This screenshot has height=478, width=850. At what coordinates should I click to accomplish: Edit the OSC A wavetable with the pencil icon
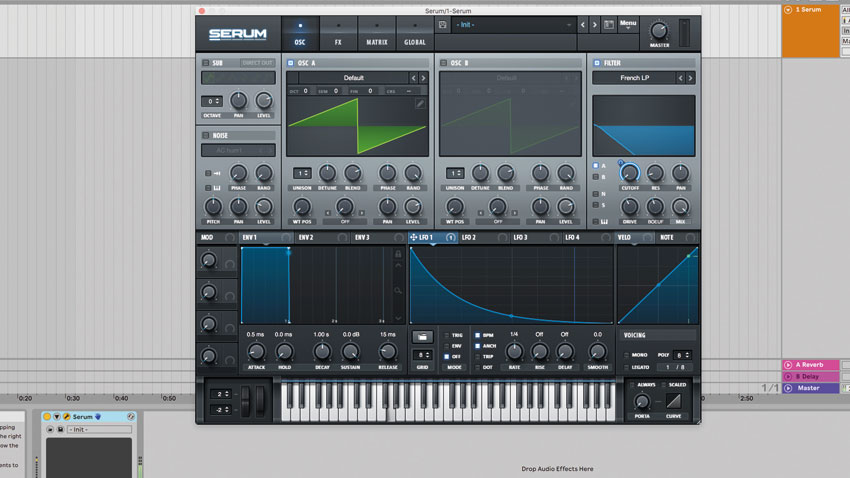click(x=420, y=104)
